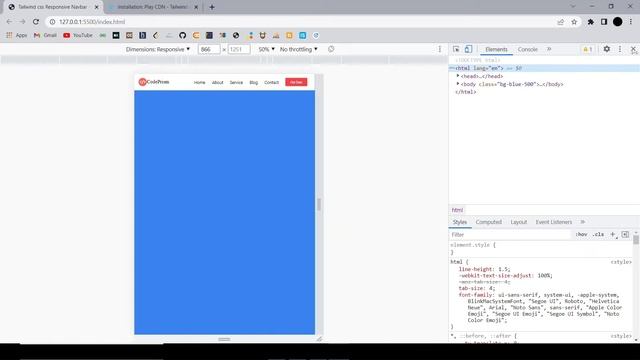Show more style pane tabs chevron
The width and height of the screenshot is (640, 360).
tap(583, 222)
